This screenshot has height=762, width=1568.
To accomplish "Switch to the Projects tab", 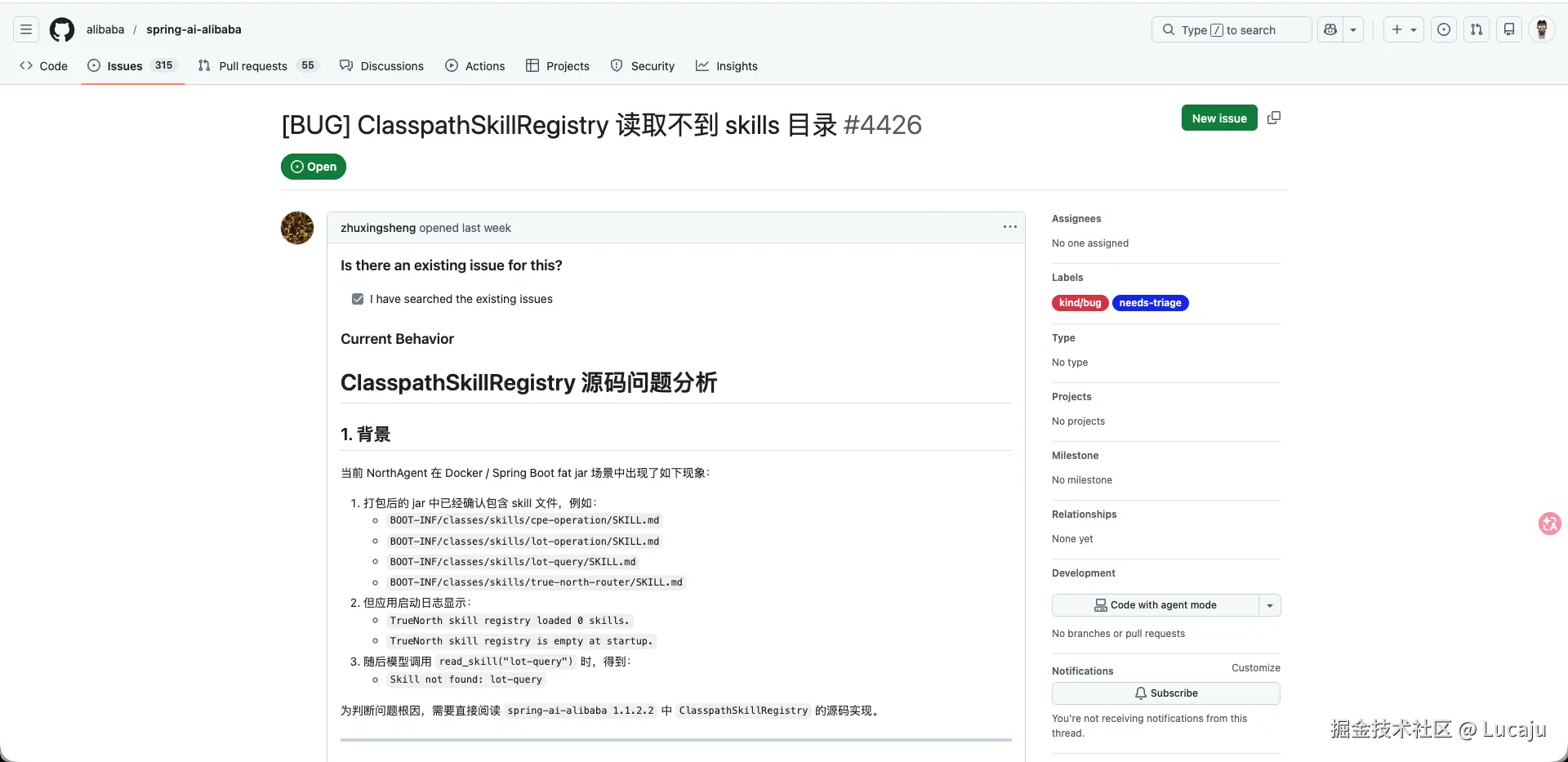I will (x=558, y=66).
